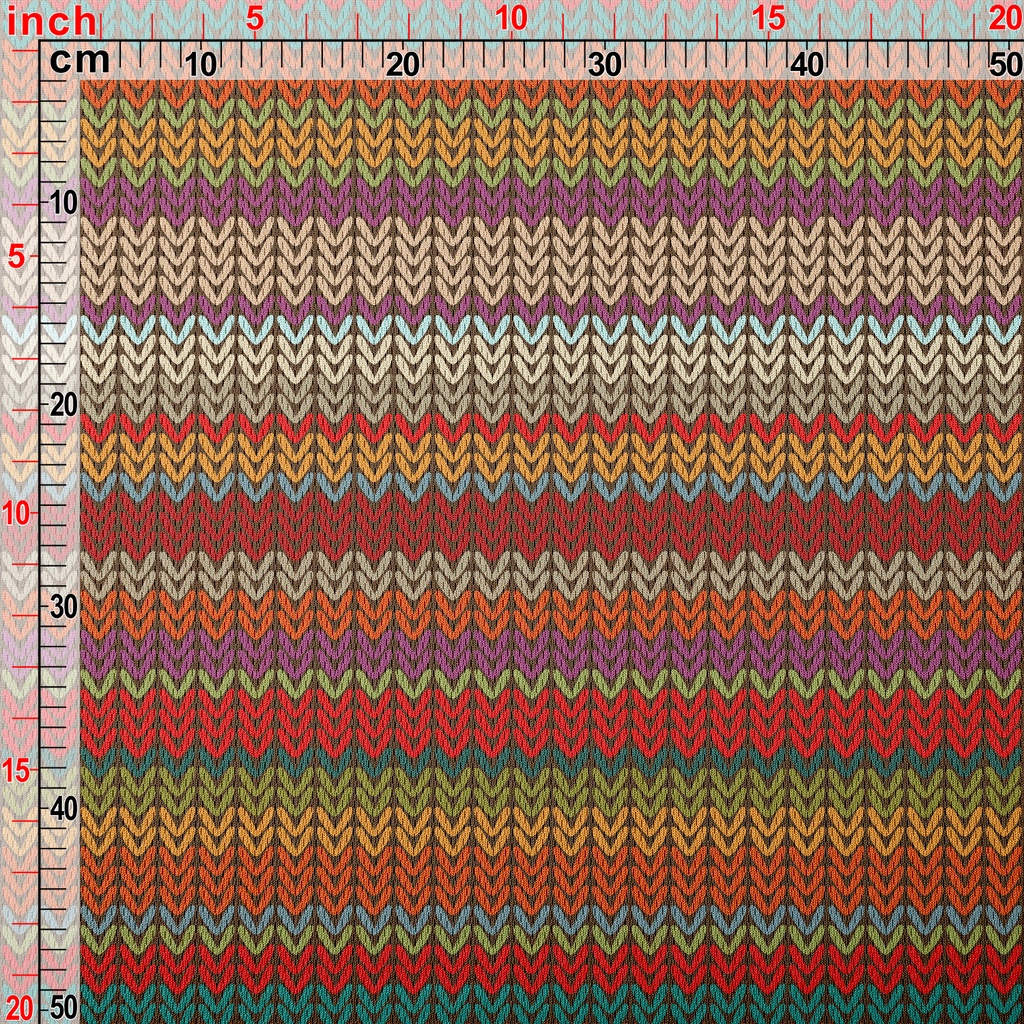Select the red 10 on the horizontal inch ruler
Image resolution: width=1024 pixels, height=1024 pixels.
click(x=511, y=20)
